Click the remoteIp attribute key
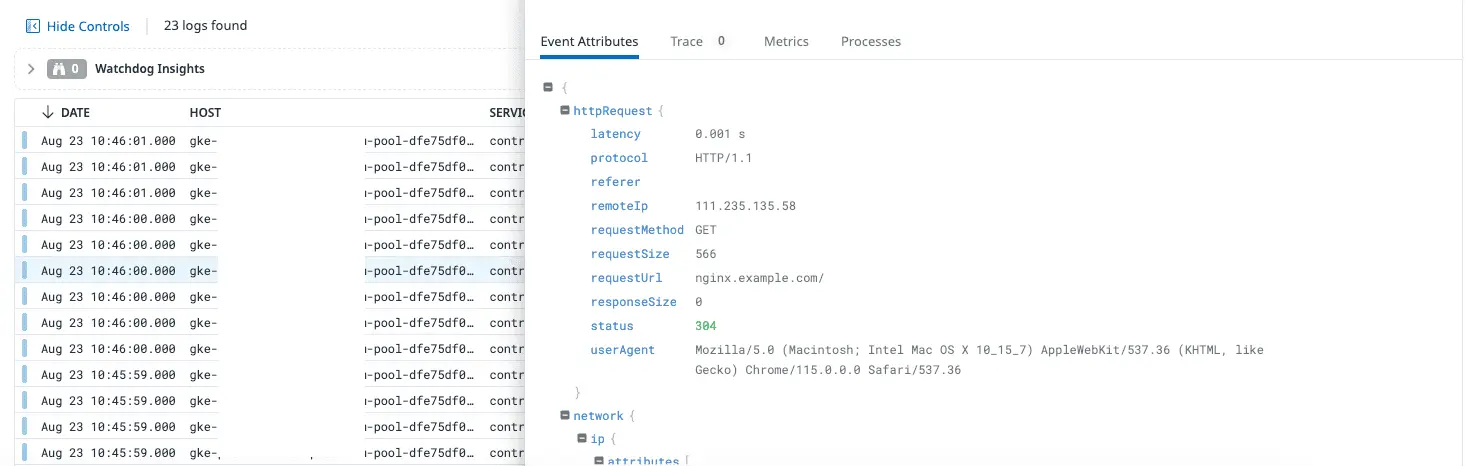 click(x=619, y=206)
